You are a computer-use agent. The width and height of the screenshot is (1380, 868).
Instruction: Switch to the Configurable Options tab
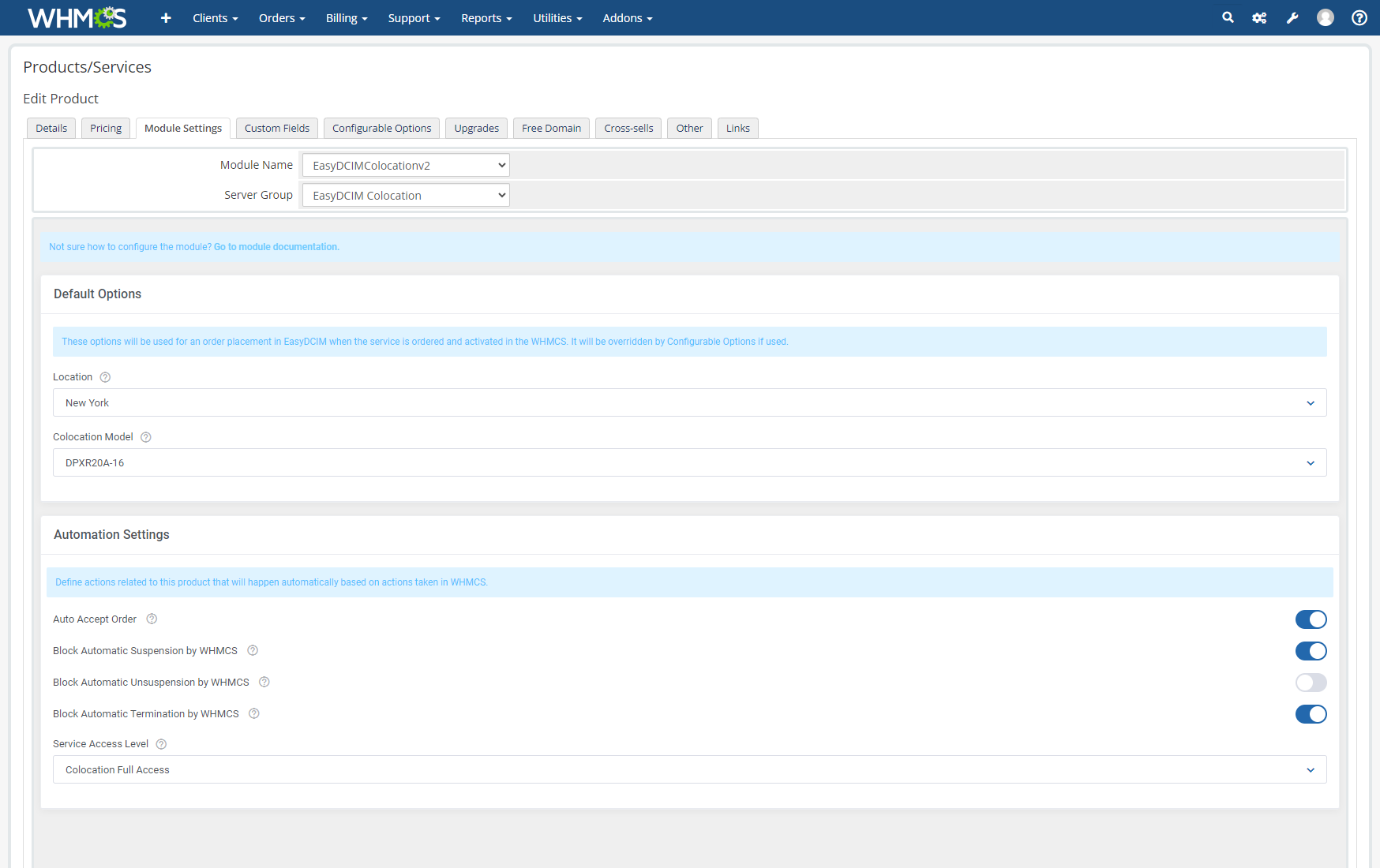381,128
